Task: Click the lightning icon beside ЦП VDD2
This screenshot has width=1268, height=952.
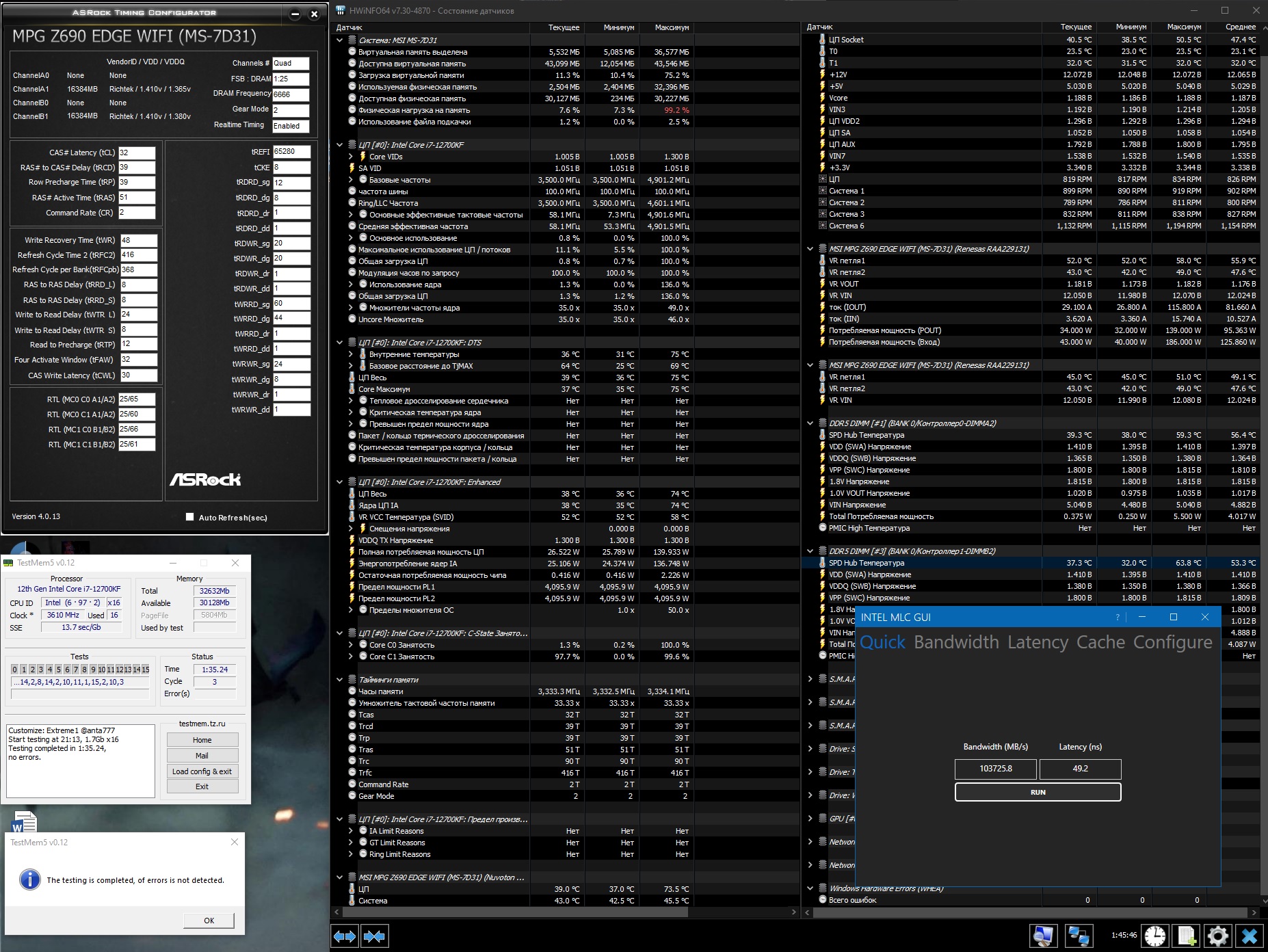Action: [823, 121]
